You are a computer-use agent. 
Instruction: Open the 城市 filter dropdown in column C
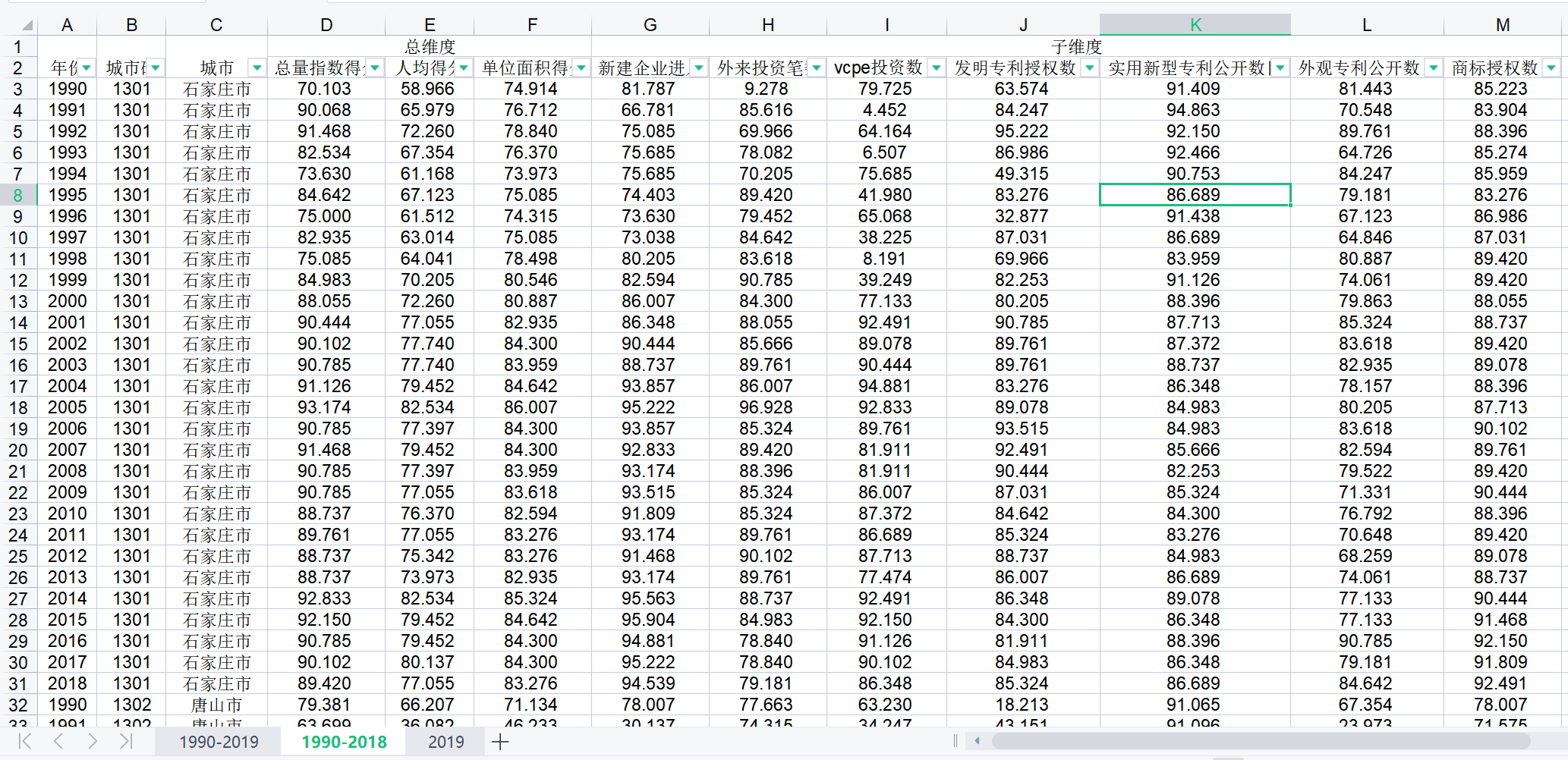(x=257, y=68)
